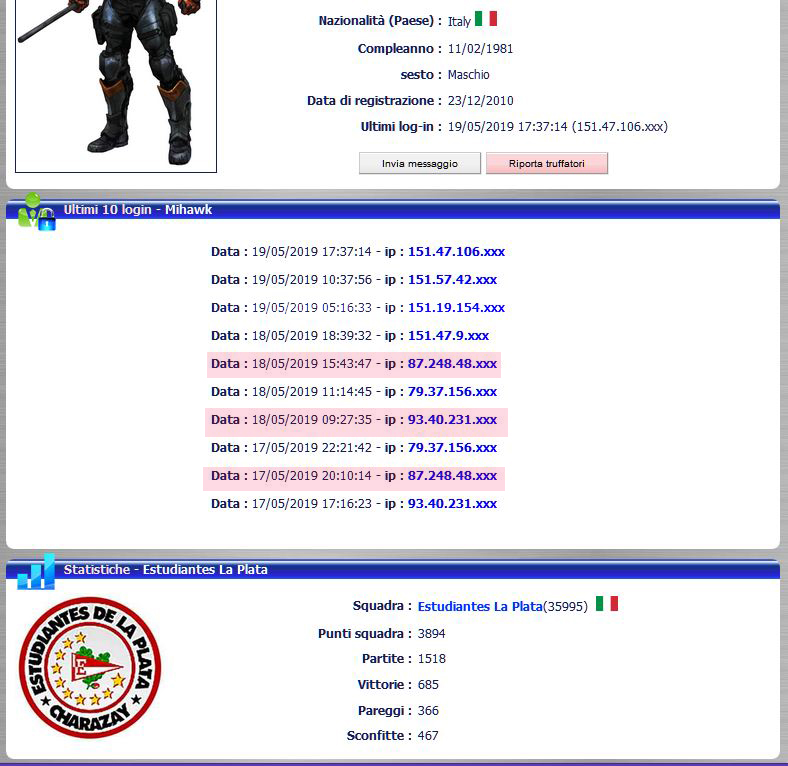Open IP 79.37.156.xxx from 18/05/2019 11:14:45
This screenshot has width=788, height=766.
[452, 392]
